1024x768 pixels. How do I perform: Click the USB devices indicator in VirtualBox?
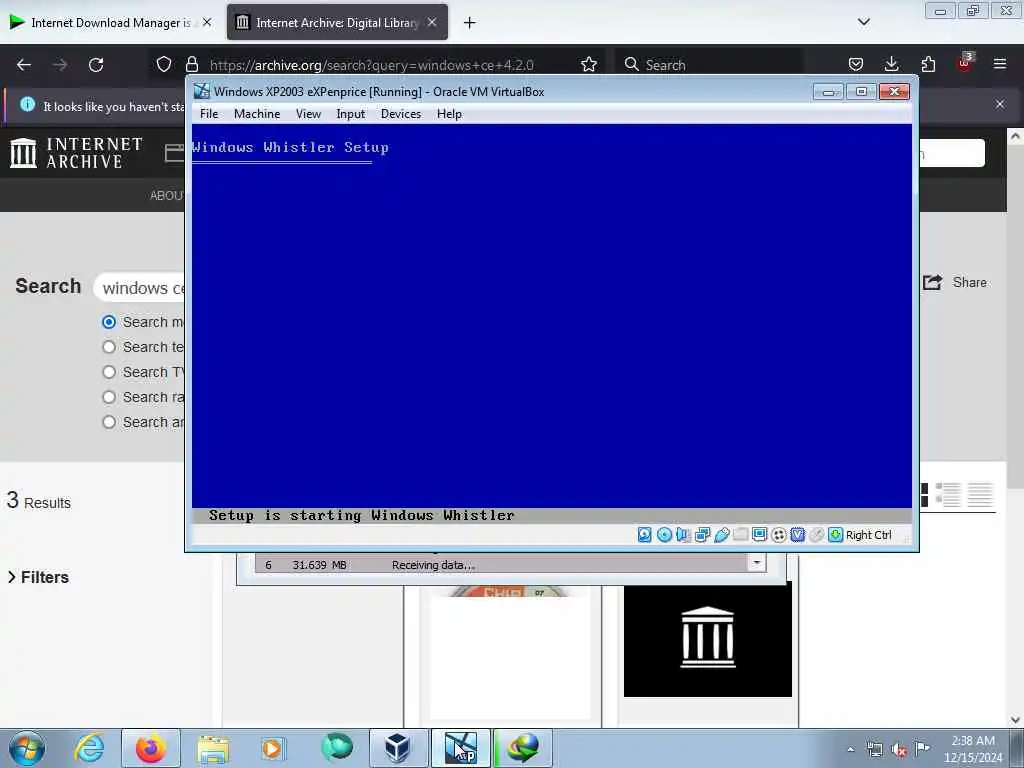point(721,535)
